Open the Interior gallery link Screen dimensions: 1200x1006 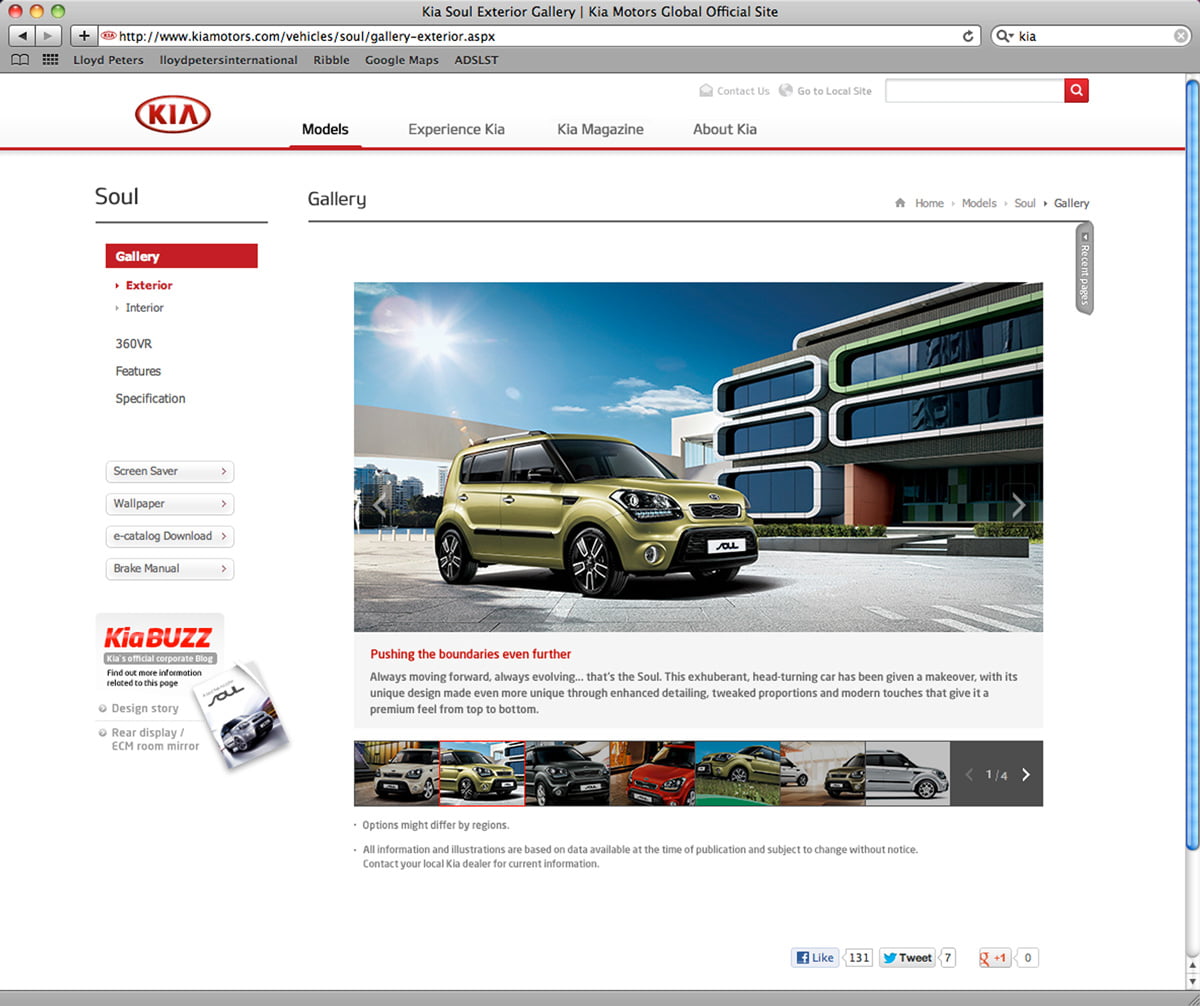pos(144,308)
